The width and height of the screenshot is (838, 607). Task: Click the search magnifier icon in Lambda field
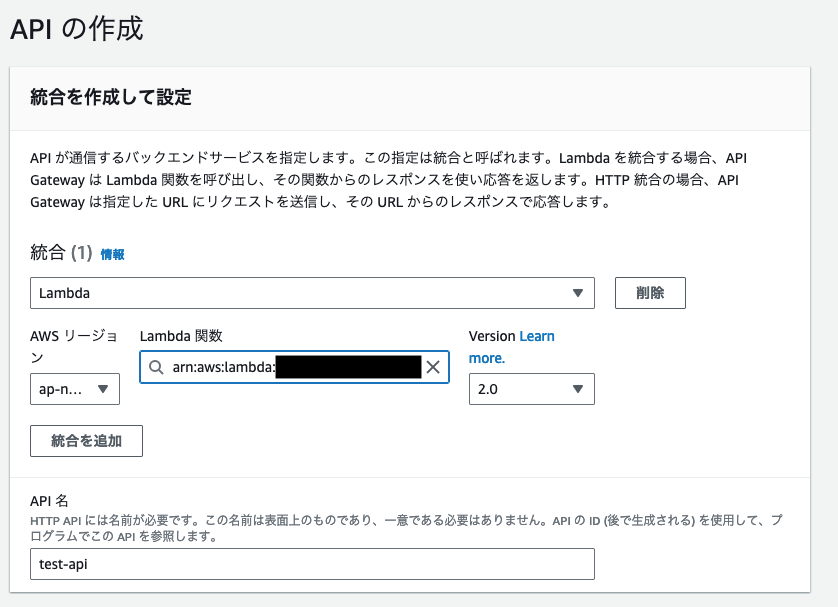point(156,367)
